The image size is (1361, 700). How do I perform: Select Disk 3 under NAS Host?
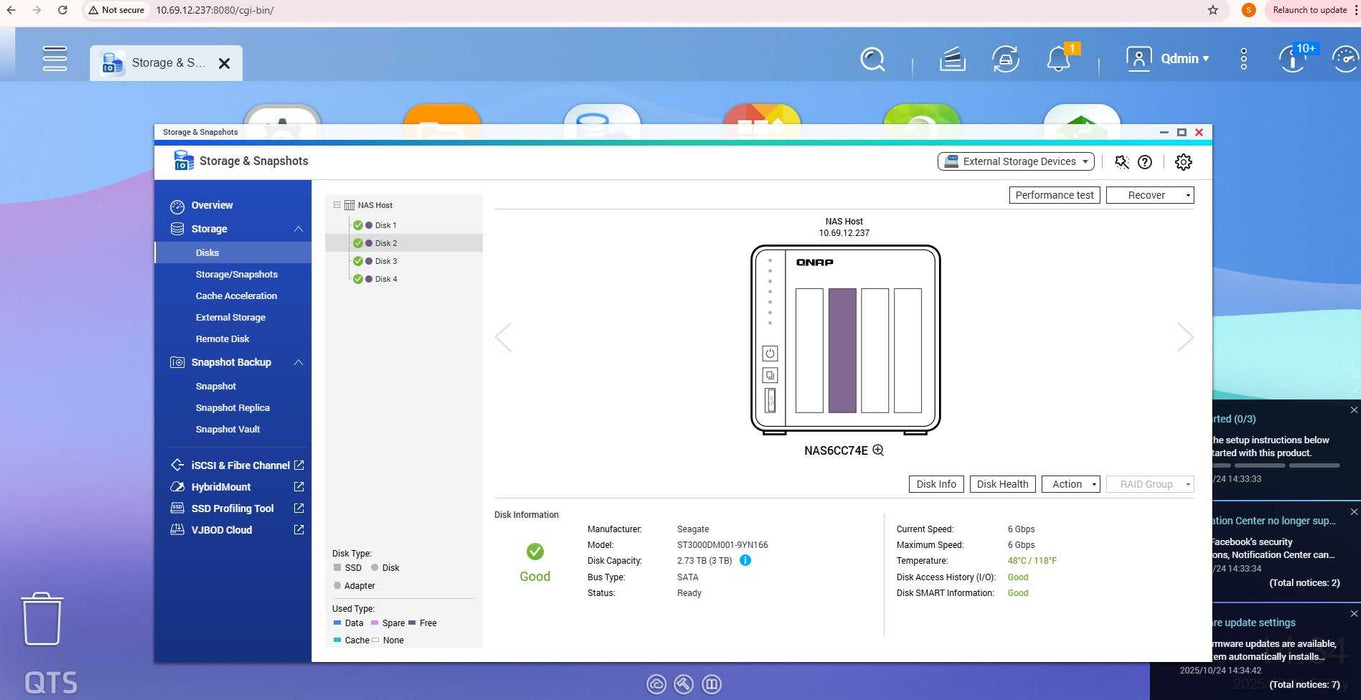(386, 261)
